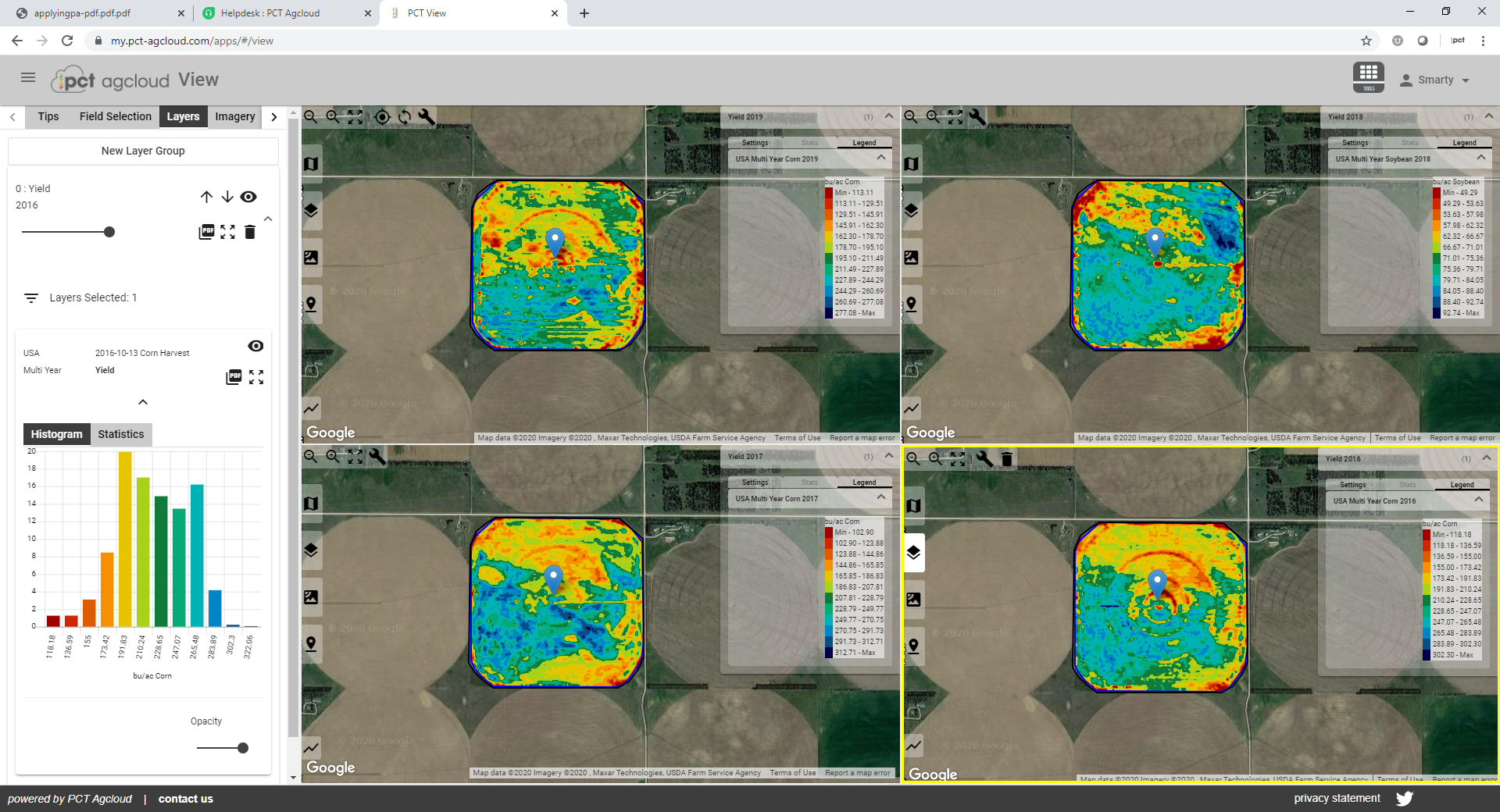Fit the Yield 2016 map to extent
Screen dimensions: 1500x812
point(958,459)
